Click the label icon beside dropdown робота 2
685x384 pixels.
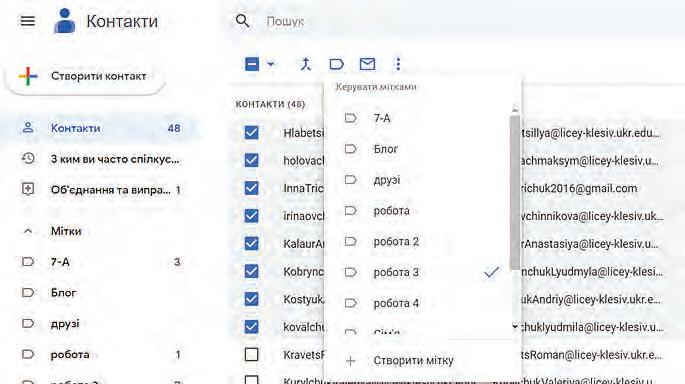click(350, 241)
